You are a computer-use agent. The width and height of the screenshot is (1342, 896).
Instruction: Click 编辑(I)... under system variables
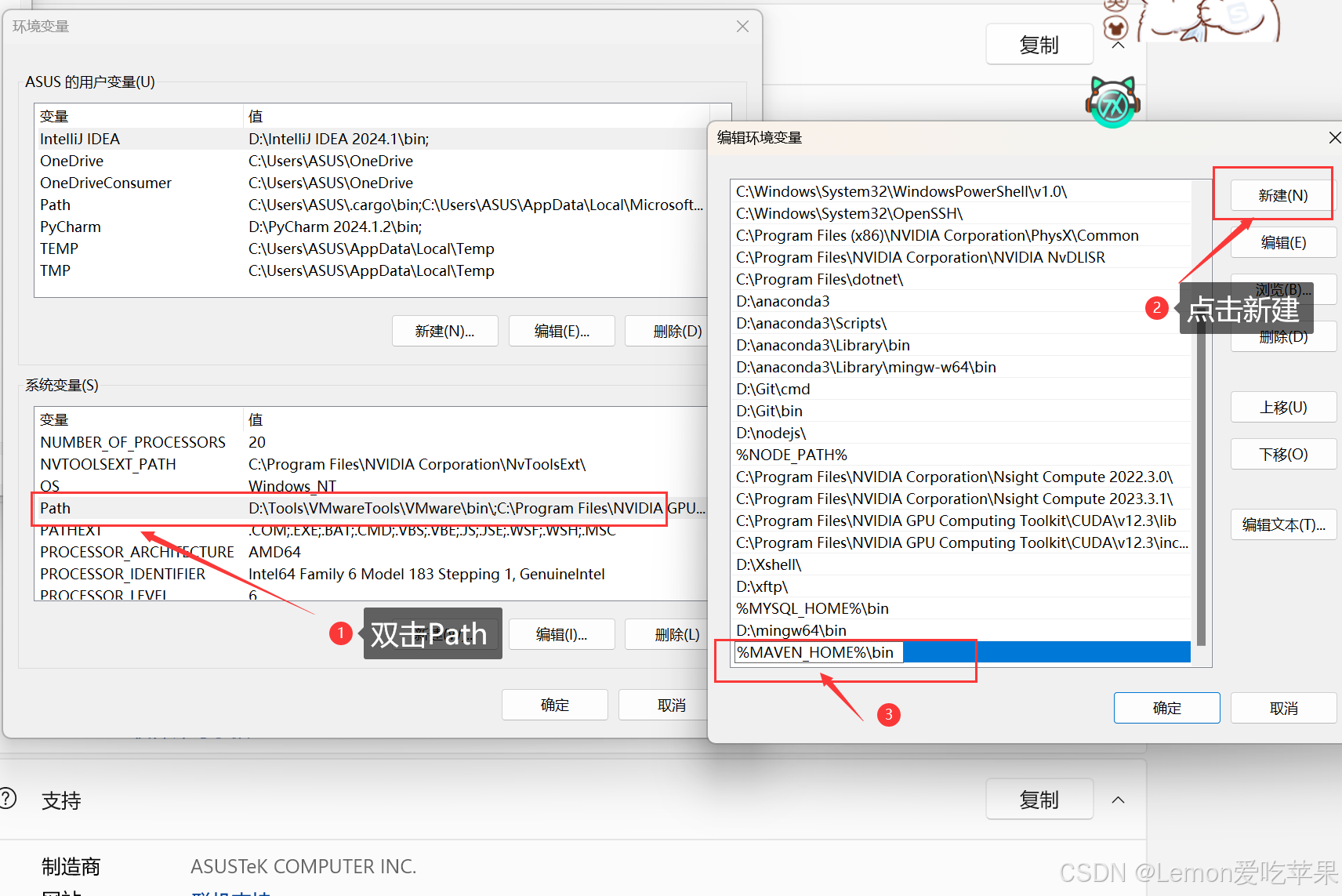pyautogui.click(x=561, y=634)
